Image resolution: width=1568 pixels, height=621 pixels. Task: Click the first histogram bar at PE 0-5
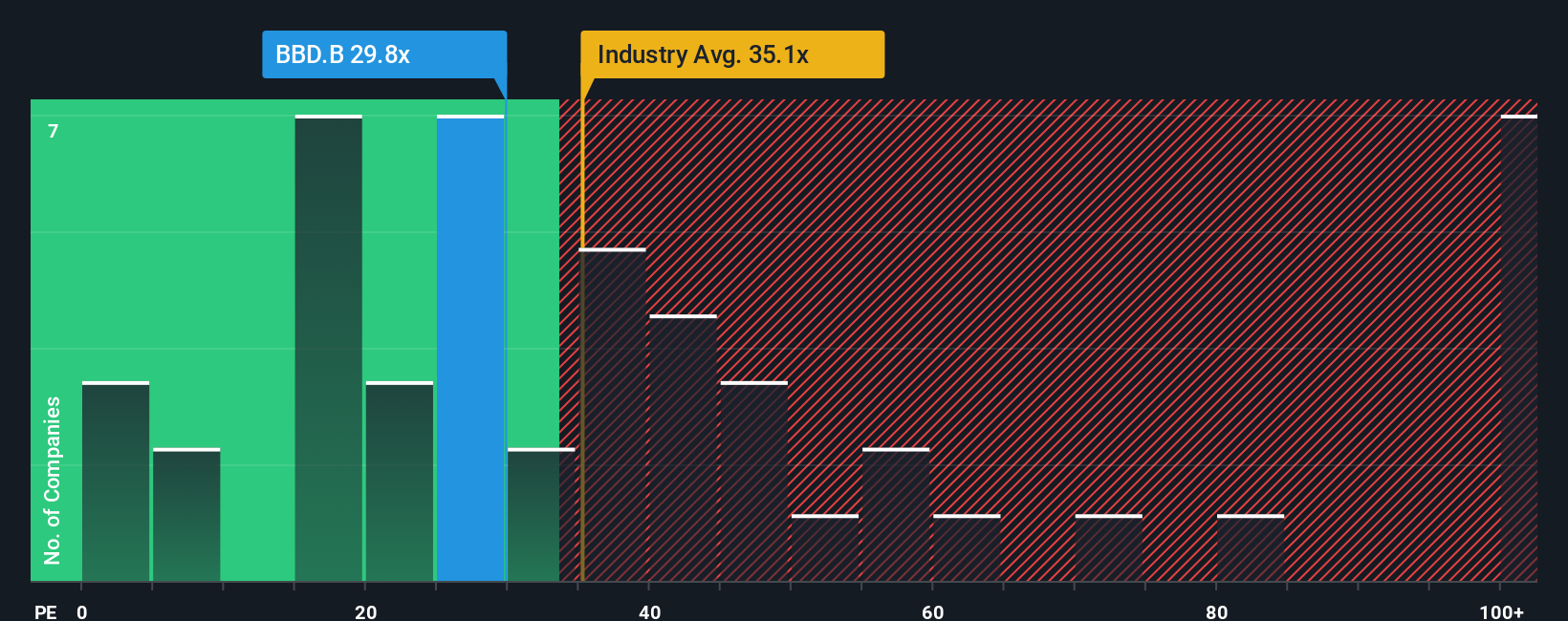(x=116, y=482)
